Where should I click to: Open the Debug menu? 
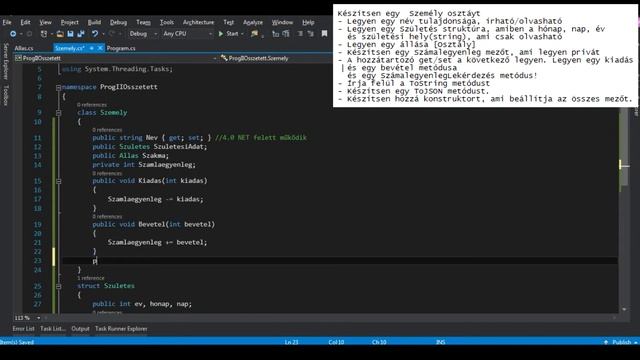click(x=118, y=22)
